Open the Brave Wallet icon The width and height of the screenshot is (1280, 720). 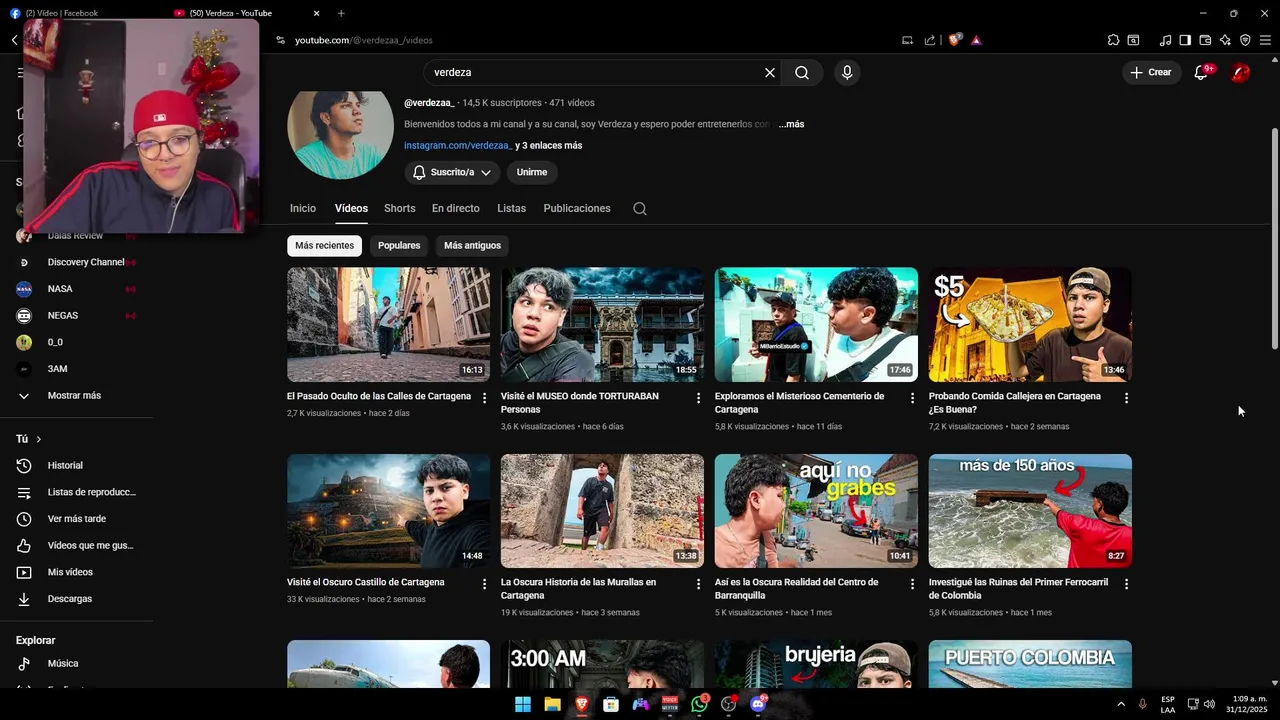[1205, 40]
